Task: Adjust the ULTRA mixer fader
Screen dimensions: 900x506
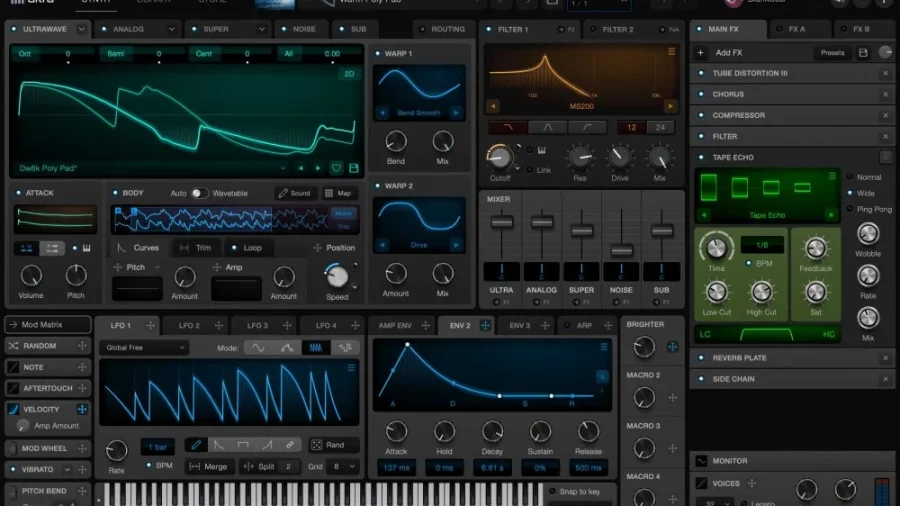Action: (x=502, y=222)
